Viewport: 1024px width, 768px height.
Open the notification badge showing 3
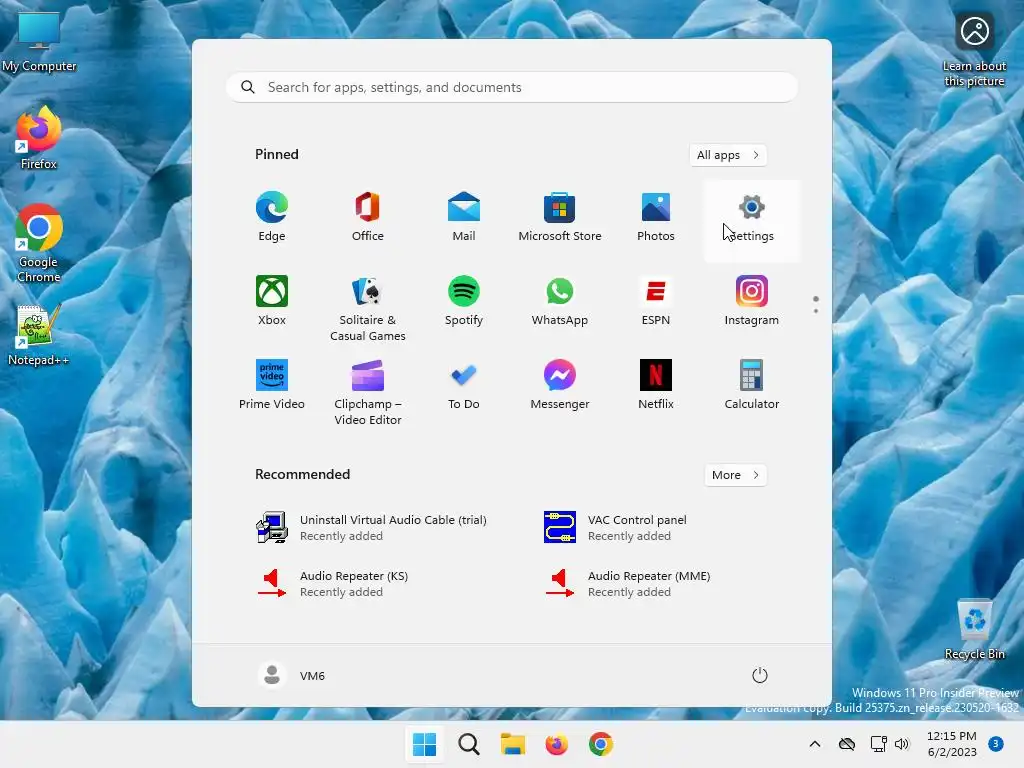pos(996,744)
